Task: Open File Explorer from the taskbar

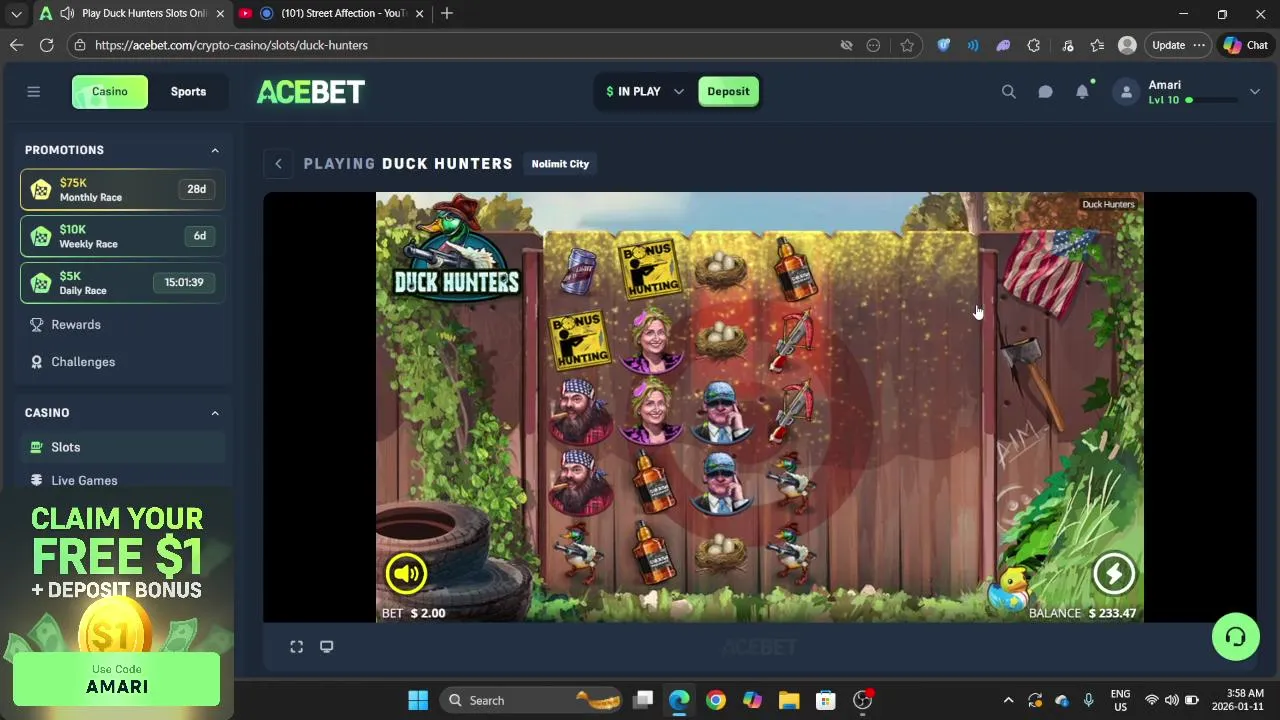Action: click(789, 701)
